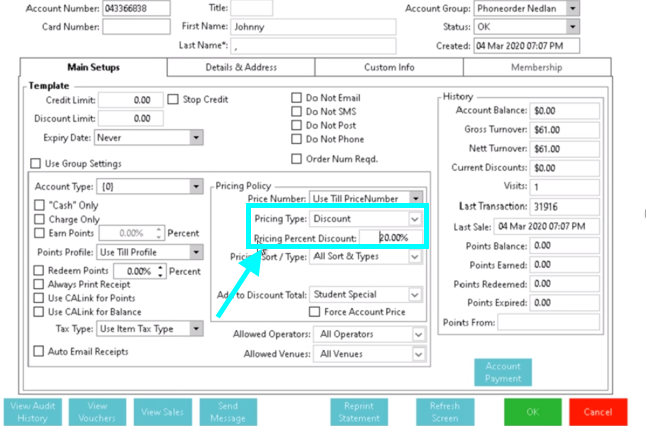
Task: Click the green OK button
Action: [x=532, y=412]
